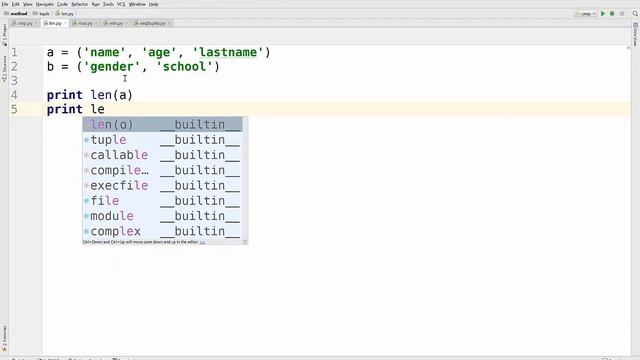This screenshot has width=640, height=360.
Task: Click line number 3 in gutter
Action: 14,81
